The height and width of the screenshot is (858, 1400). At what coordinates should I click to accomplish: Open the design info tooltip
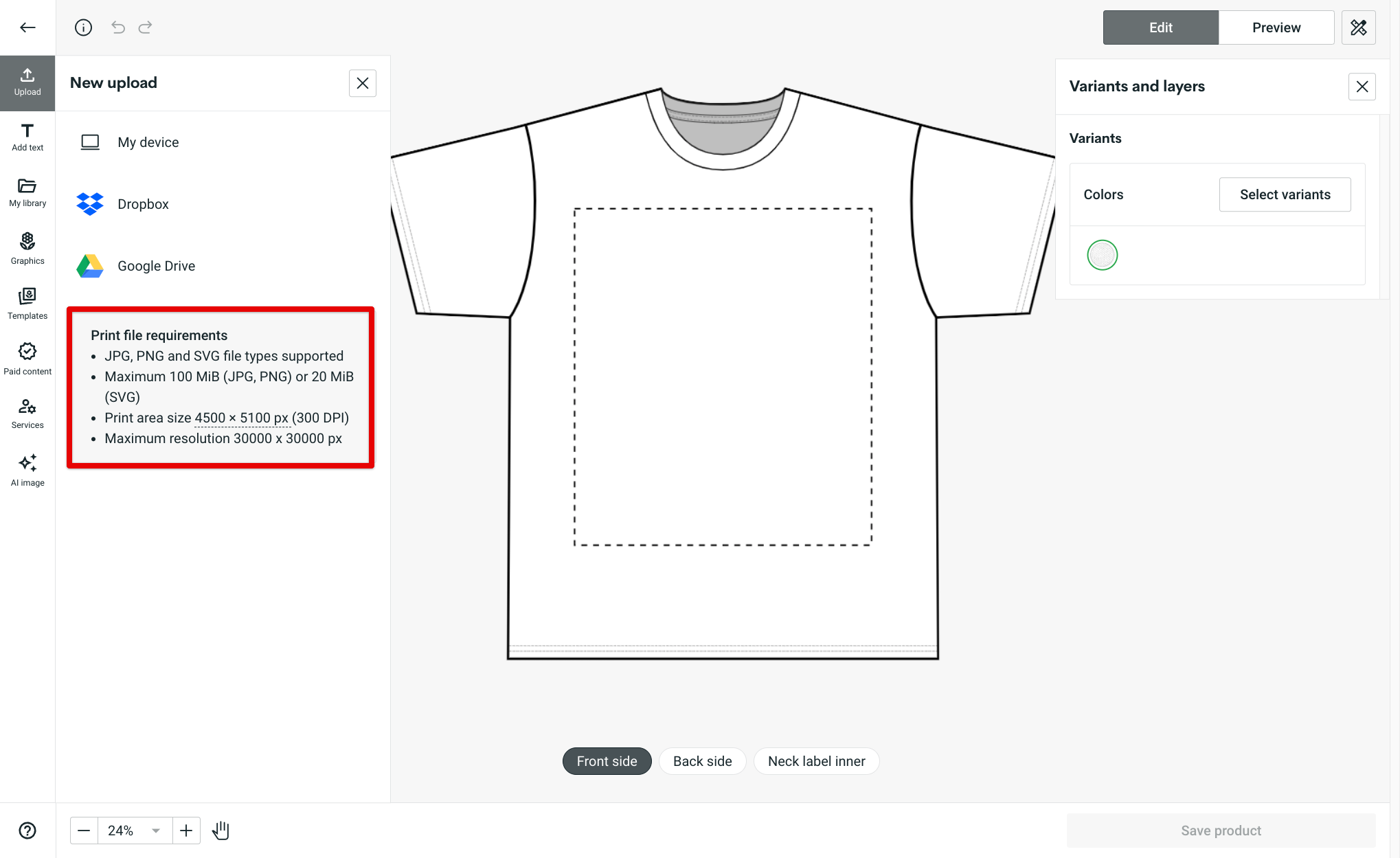point(84,27)
